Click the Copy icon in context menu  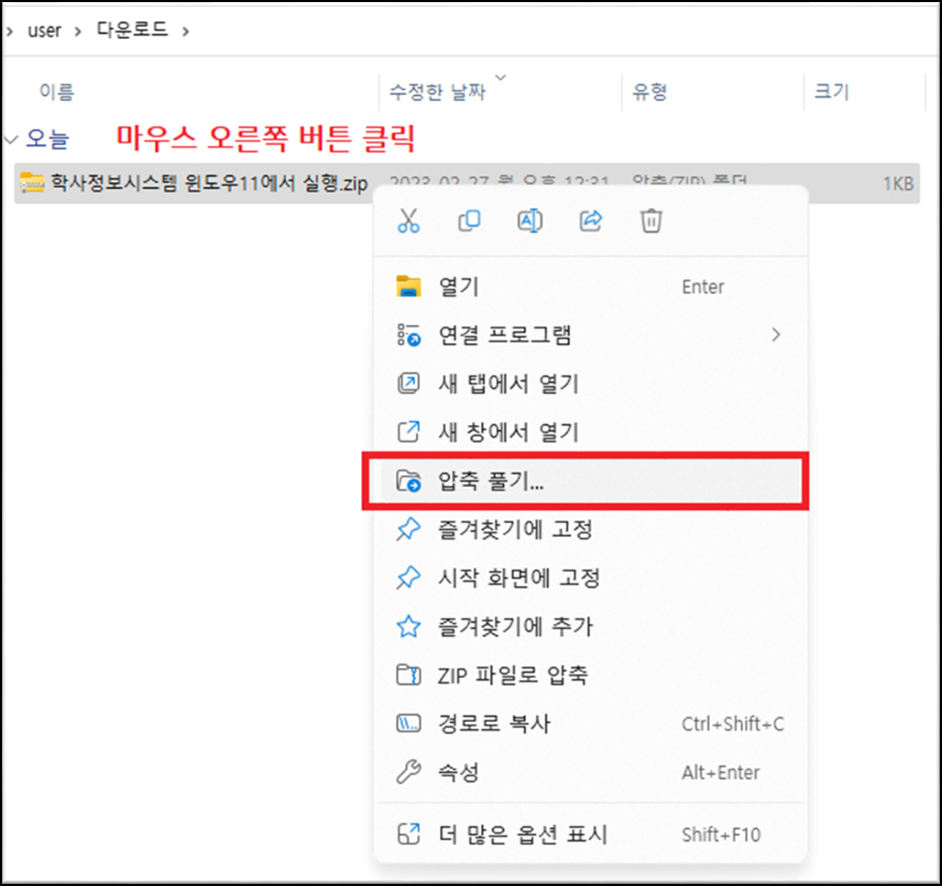point(469,220)
